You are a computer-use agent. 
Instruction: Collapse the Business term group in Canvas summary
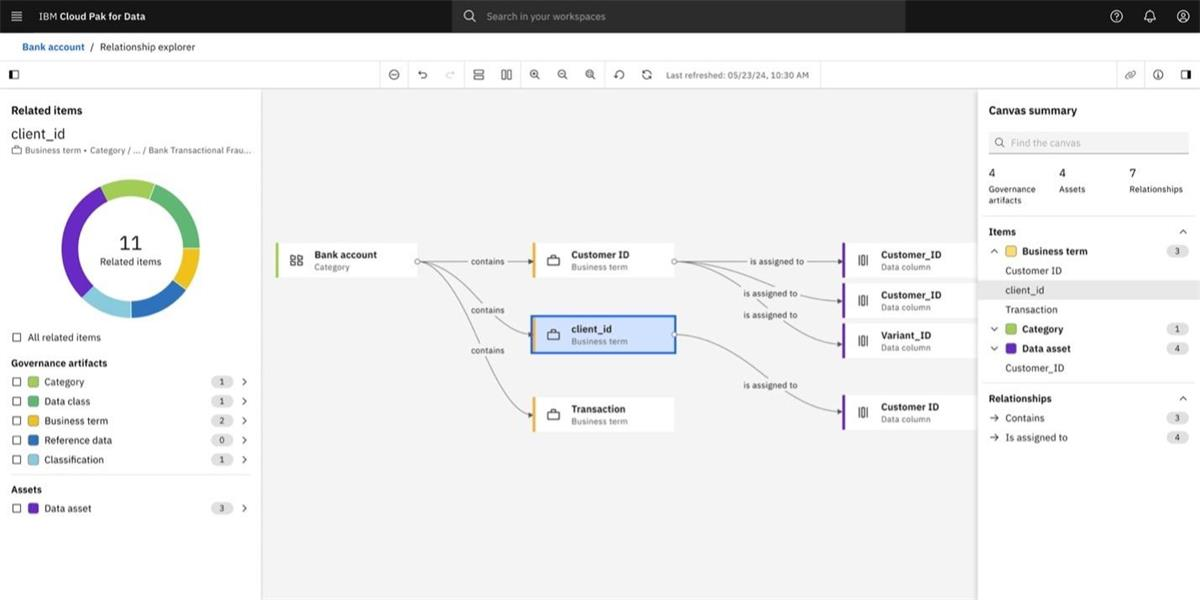point(994,252)
